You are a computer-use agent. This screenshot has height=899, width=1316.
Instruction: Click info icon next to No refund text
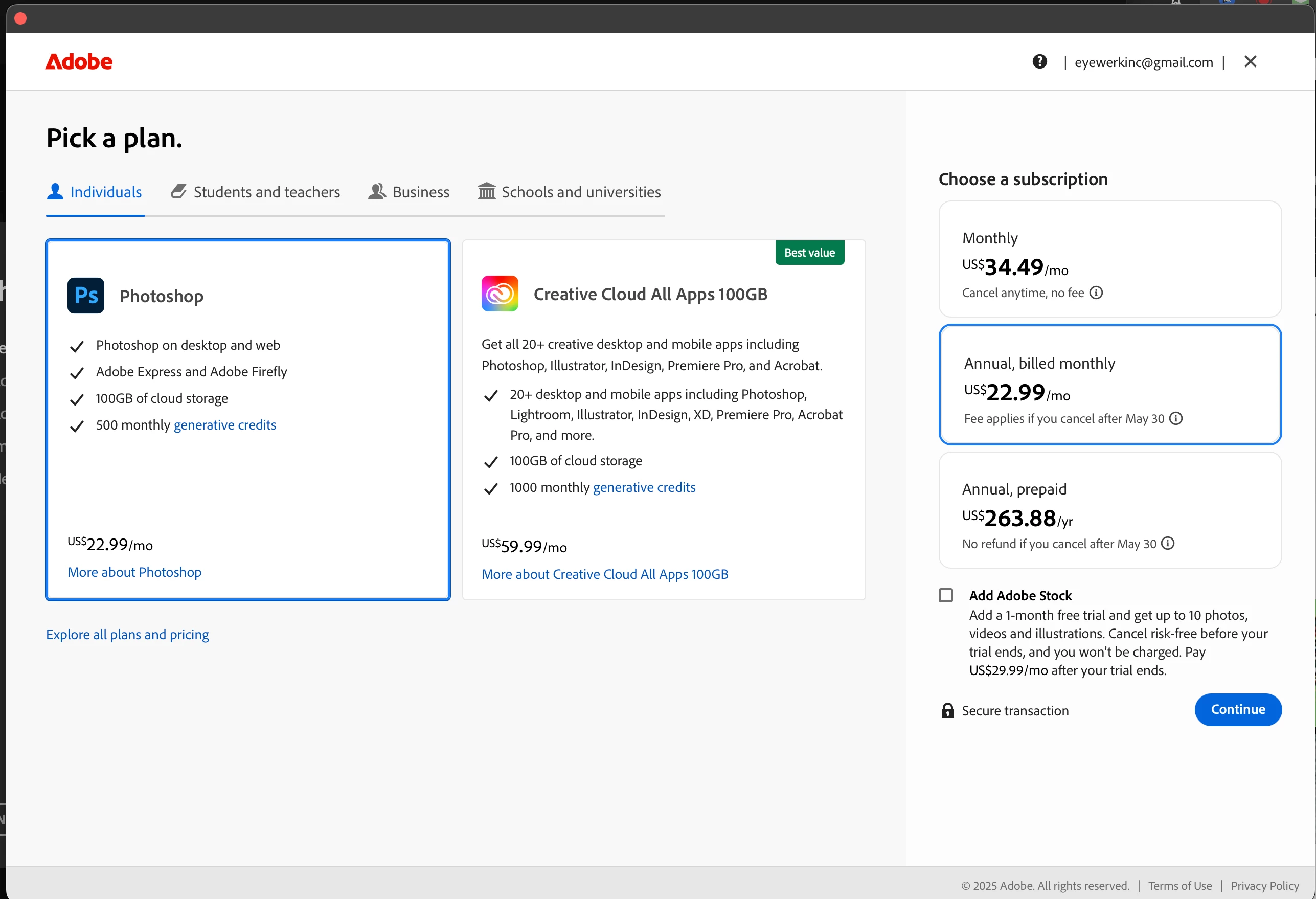click(x=1168, y=543)
